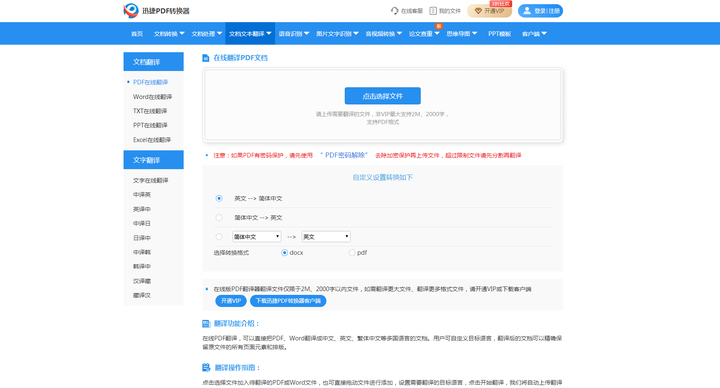The image size is (720, 388).
Task: Select PDF在线翻译 in the sidebar
Action: (x=151, y=82)
